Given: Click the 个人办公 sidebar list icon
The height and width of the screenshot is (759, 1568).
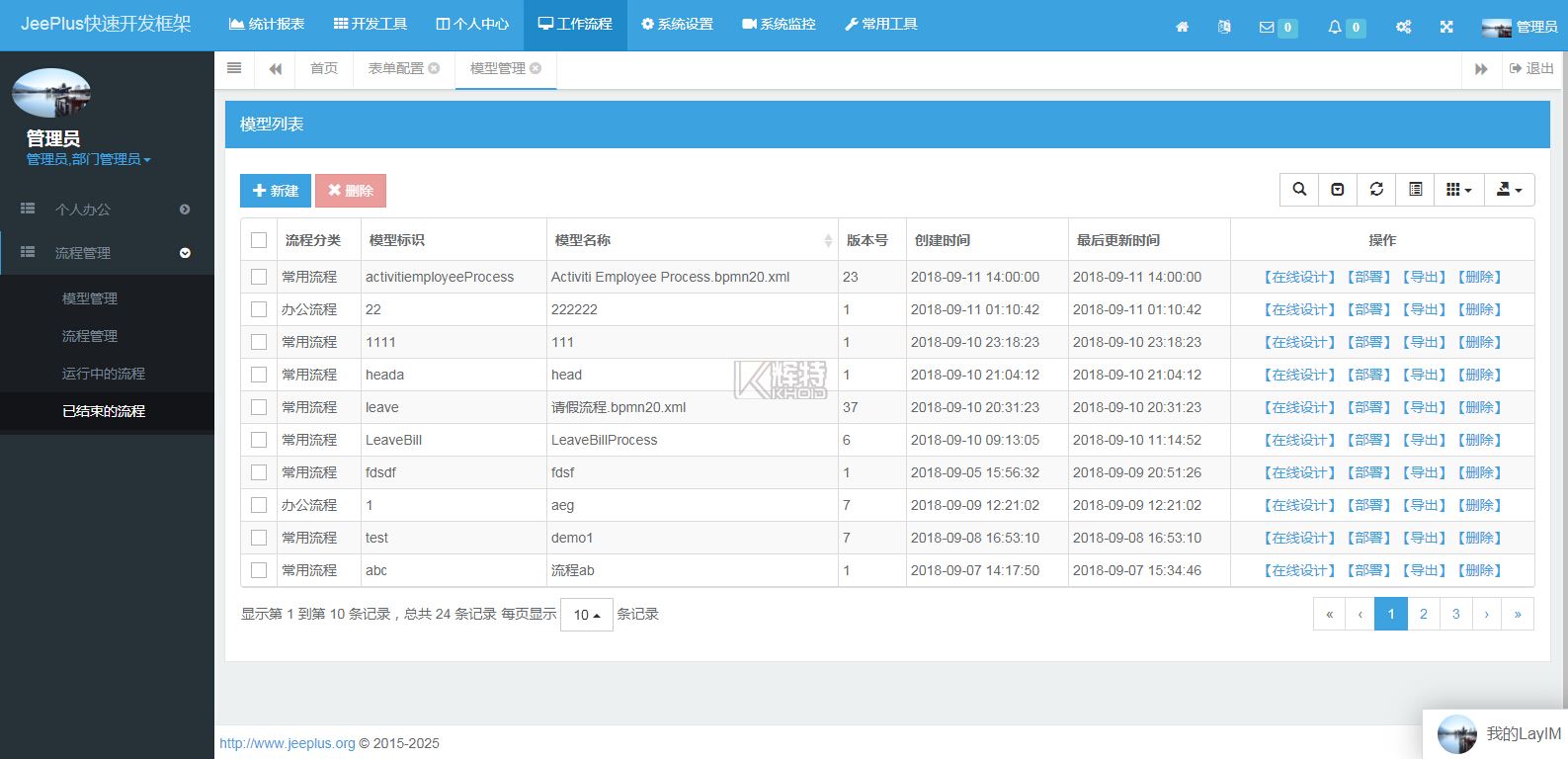Looking at the screenshot, I should click(28, 209).
